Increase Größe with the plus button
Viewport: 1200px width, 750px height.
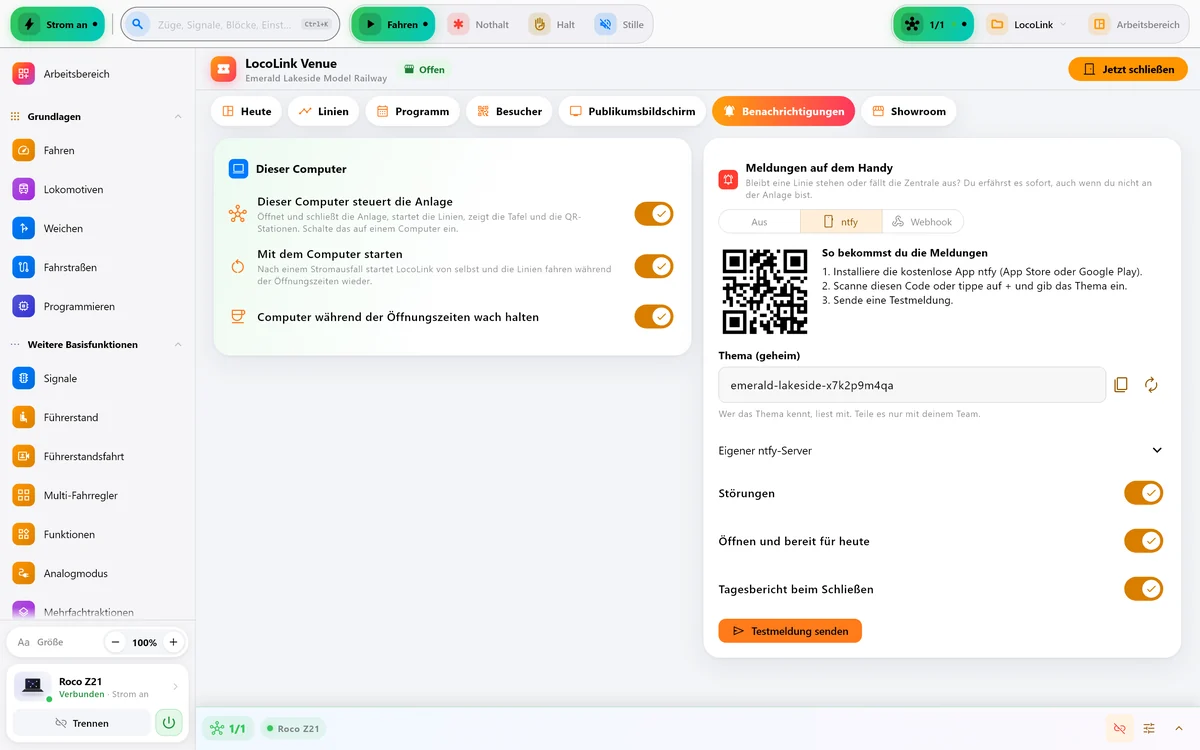(x=173, y=642)
